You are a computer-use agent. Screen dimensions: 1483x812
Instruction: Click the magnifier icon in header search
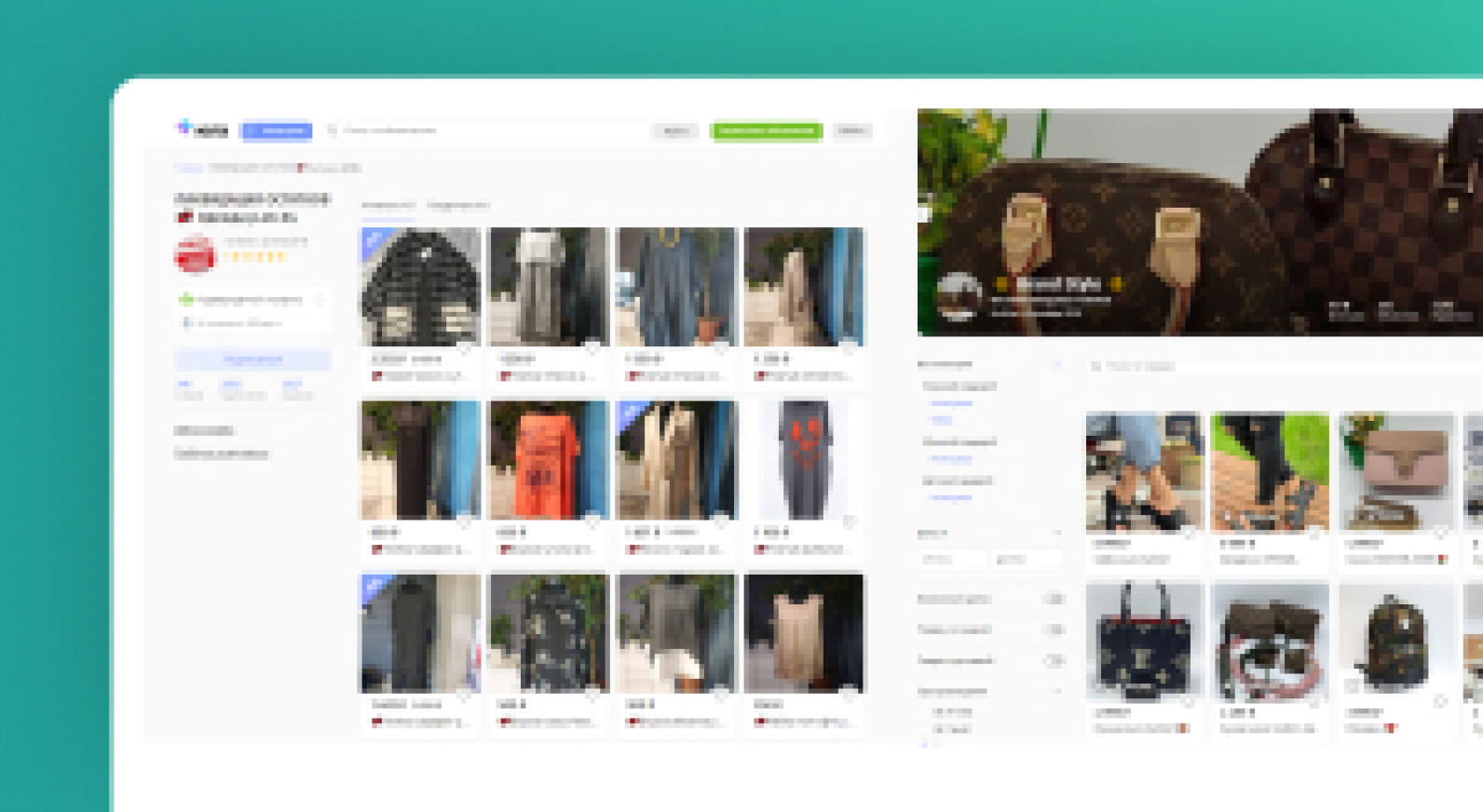332,130
